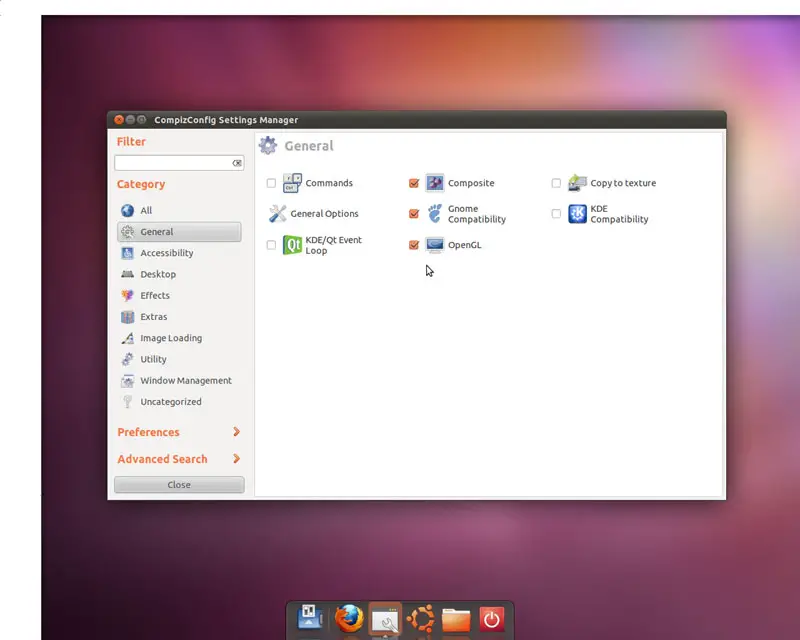This screenshot has width=800, height=640.
Task: Click the Accessibility category icon
Action: pyautogui.click(x=128, y=253)
